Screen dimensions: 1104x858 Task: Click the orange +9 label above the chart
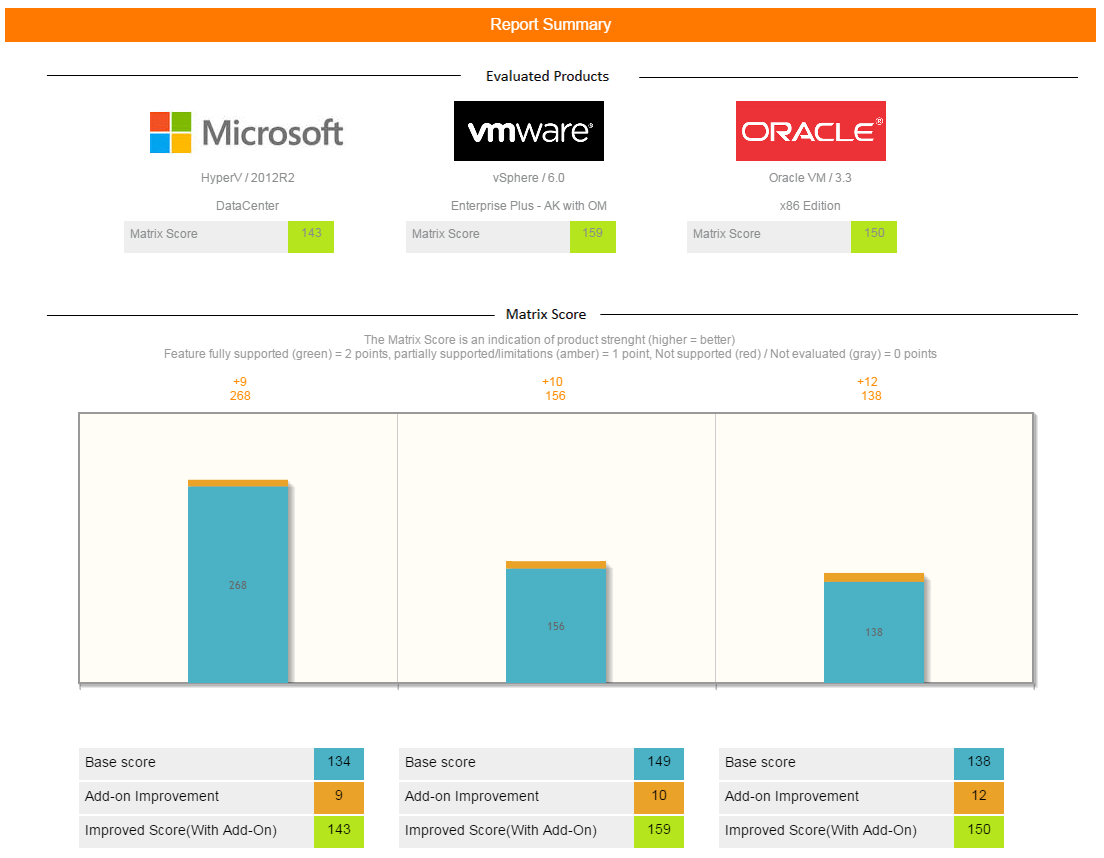(240, 382)
